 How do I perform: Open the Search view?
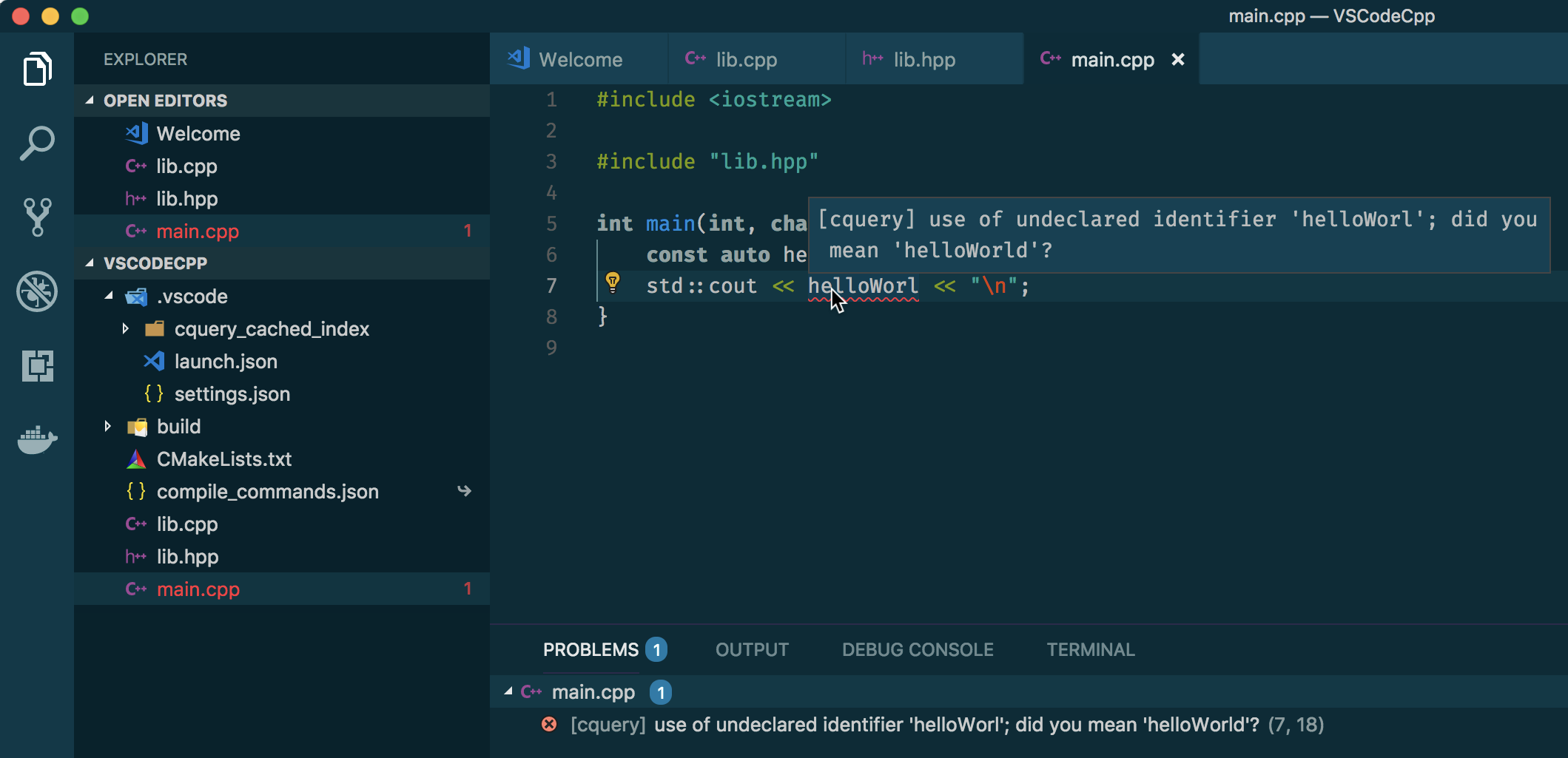pyautogui.click(x=37, y=143)
